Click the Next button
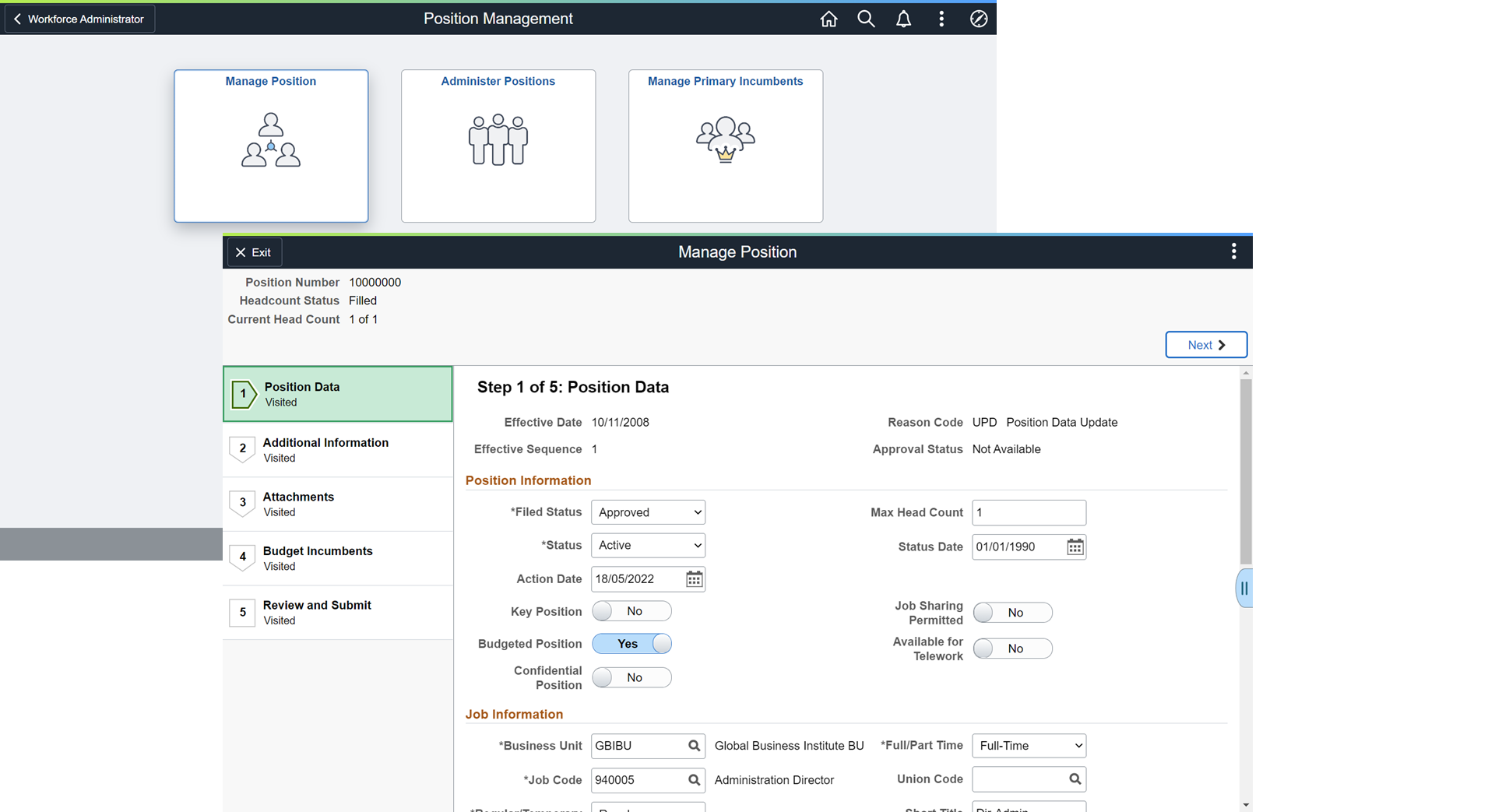This screenshot has width=1495, height=812. coord(1206,345)
